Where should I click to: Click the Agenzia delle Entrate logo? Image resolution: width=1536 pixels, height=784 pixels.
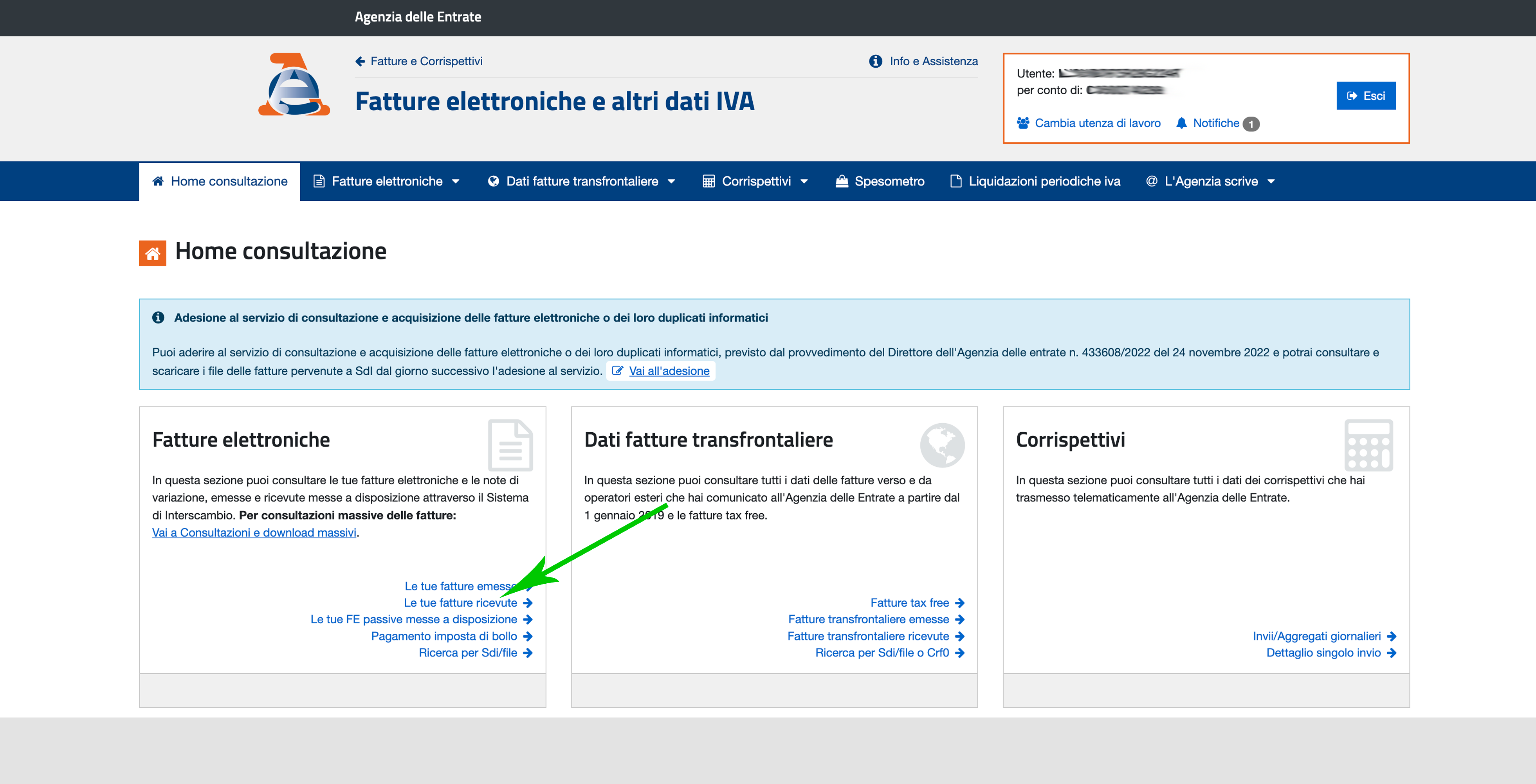pyautogui.click(x=294, y=85)
